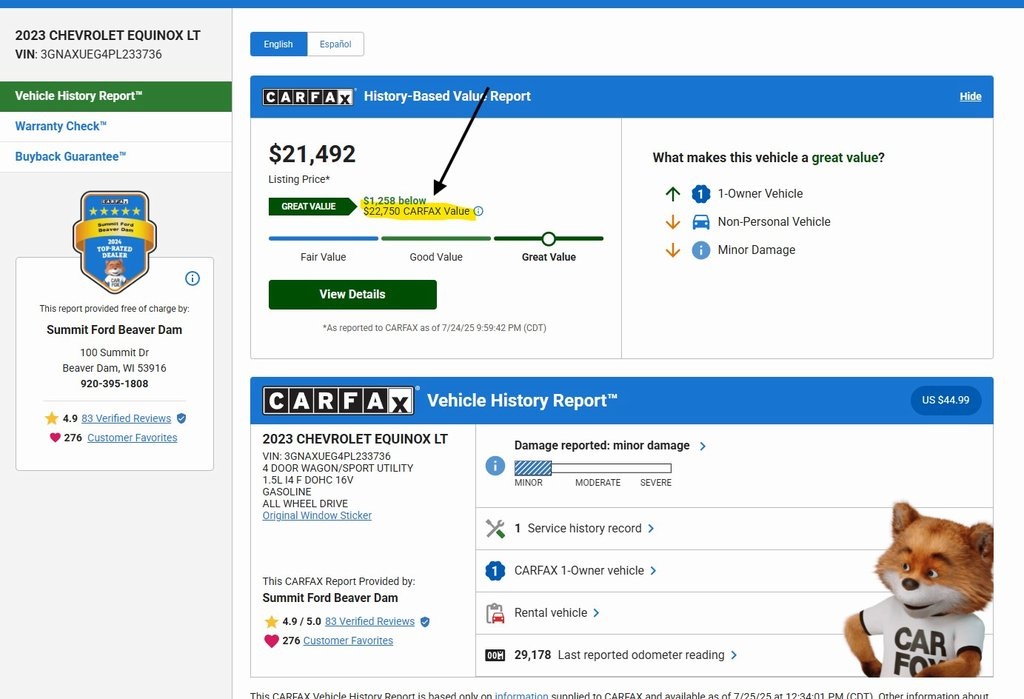The width and height of the screenshot is (1024, 699).
Task: Expand the Service history record chevron
Action: 650,528
